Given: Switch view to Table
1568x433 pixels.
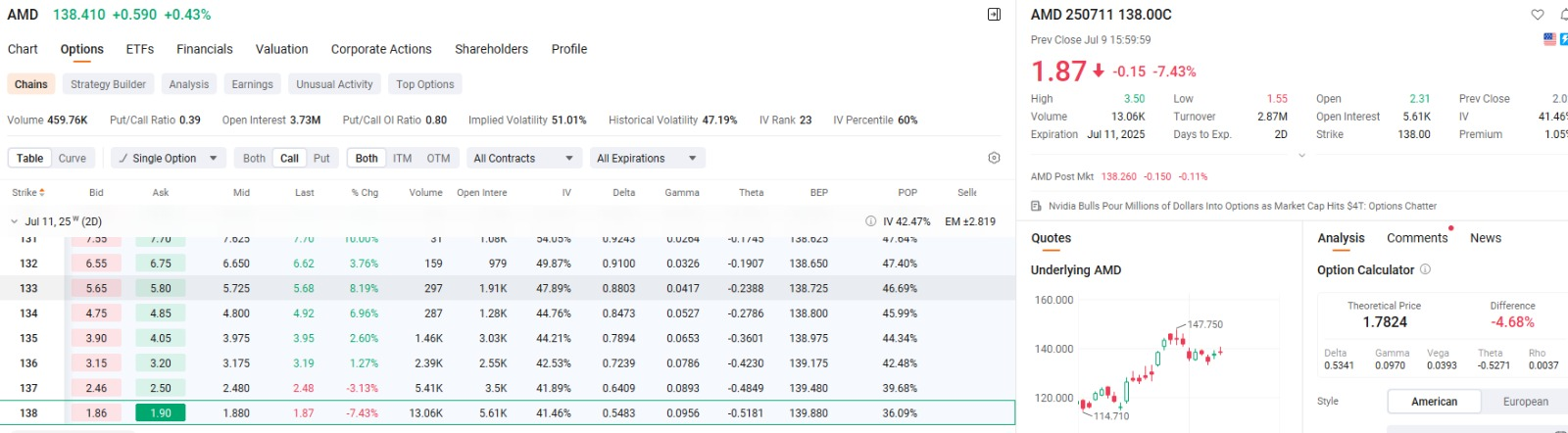Looking at the screenshot, I should coord(29,158).
